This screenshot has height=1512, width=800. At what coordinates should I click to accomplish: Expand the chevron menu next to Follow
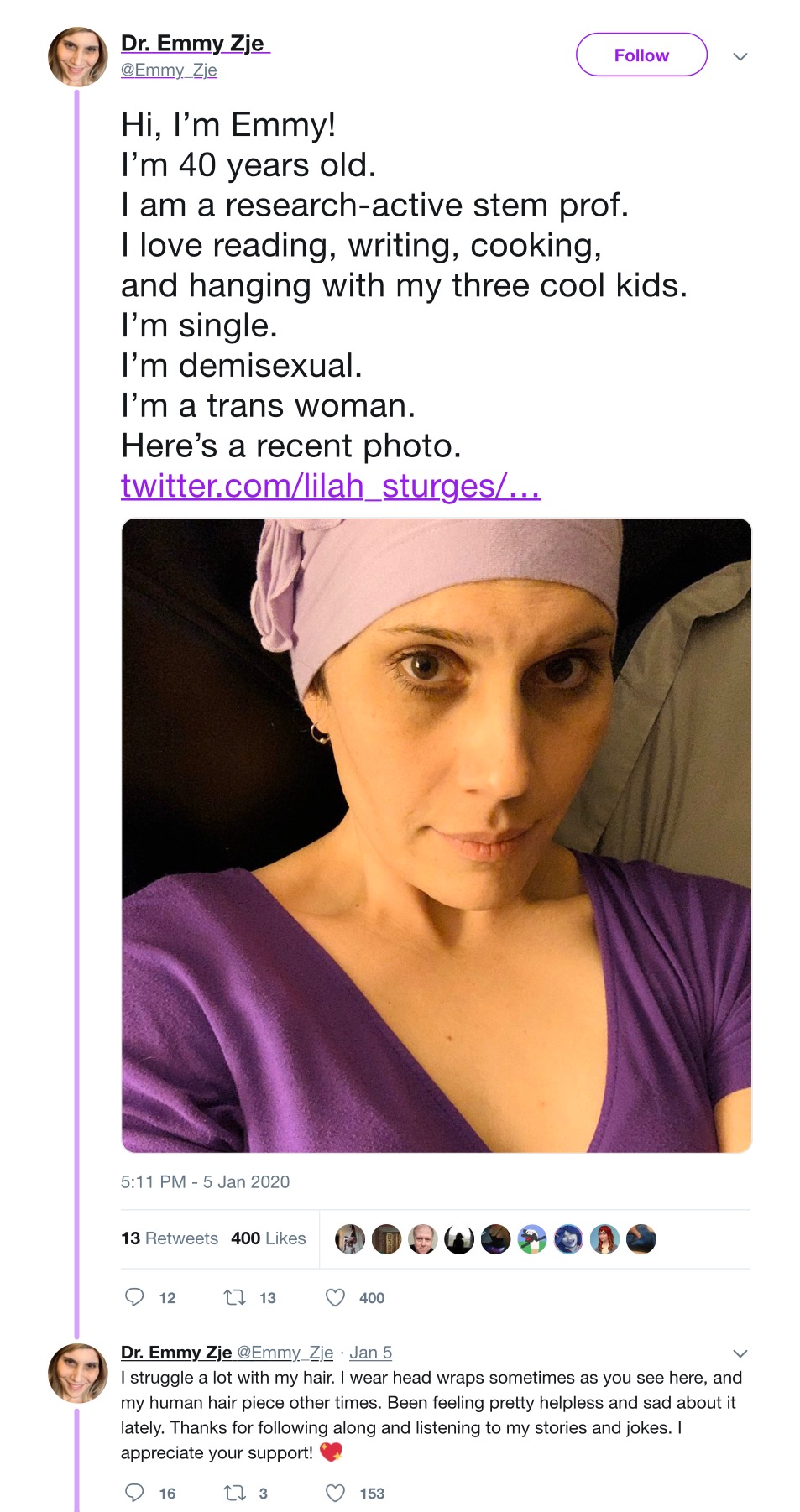click(x=740, y=56)
